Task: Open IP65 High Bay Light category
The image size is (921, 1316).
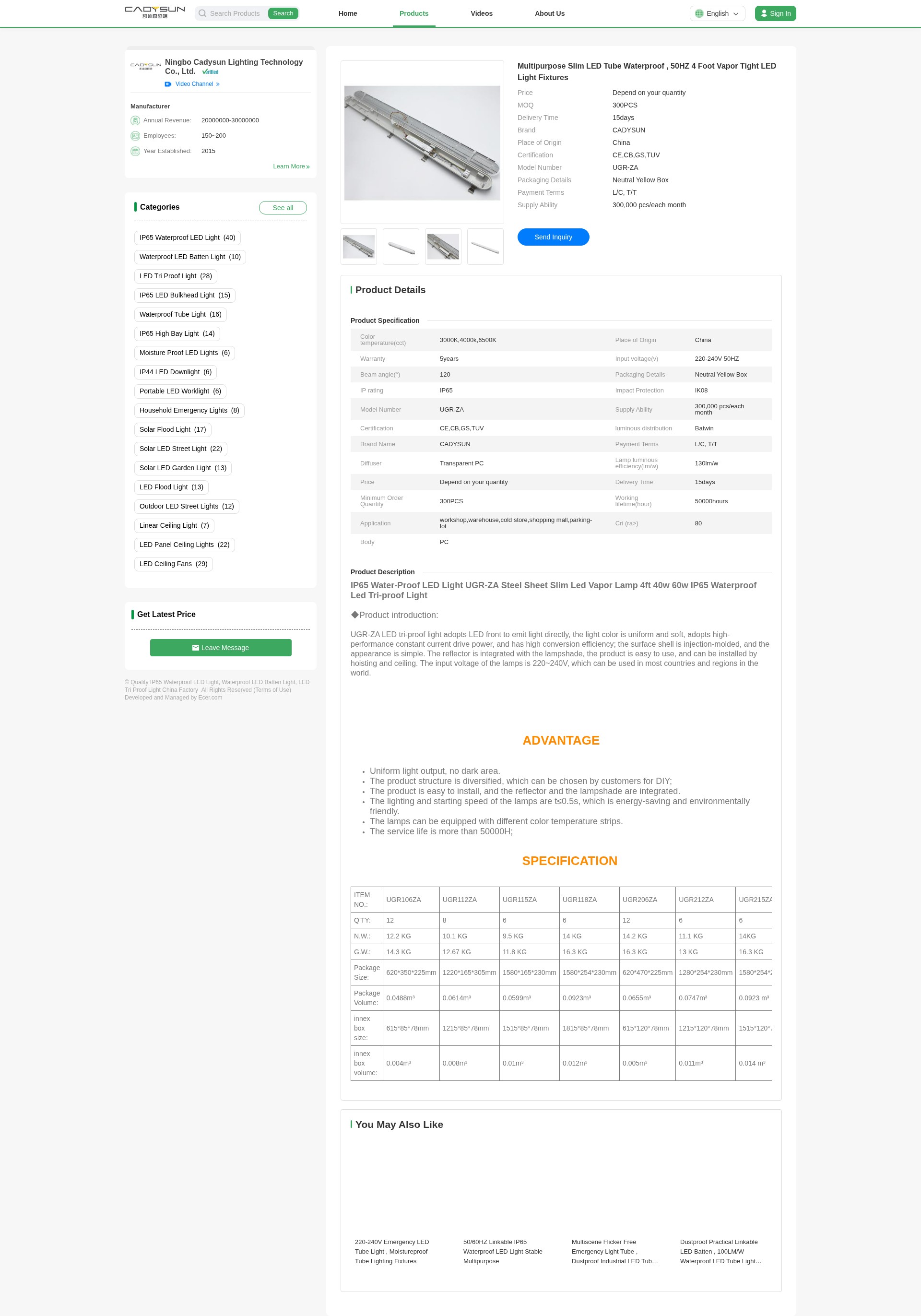Action: pos(177,333)
